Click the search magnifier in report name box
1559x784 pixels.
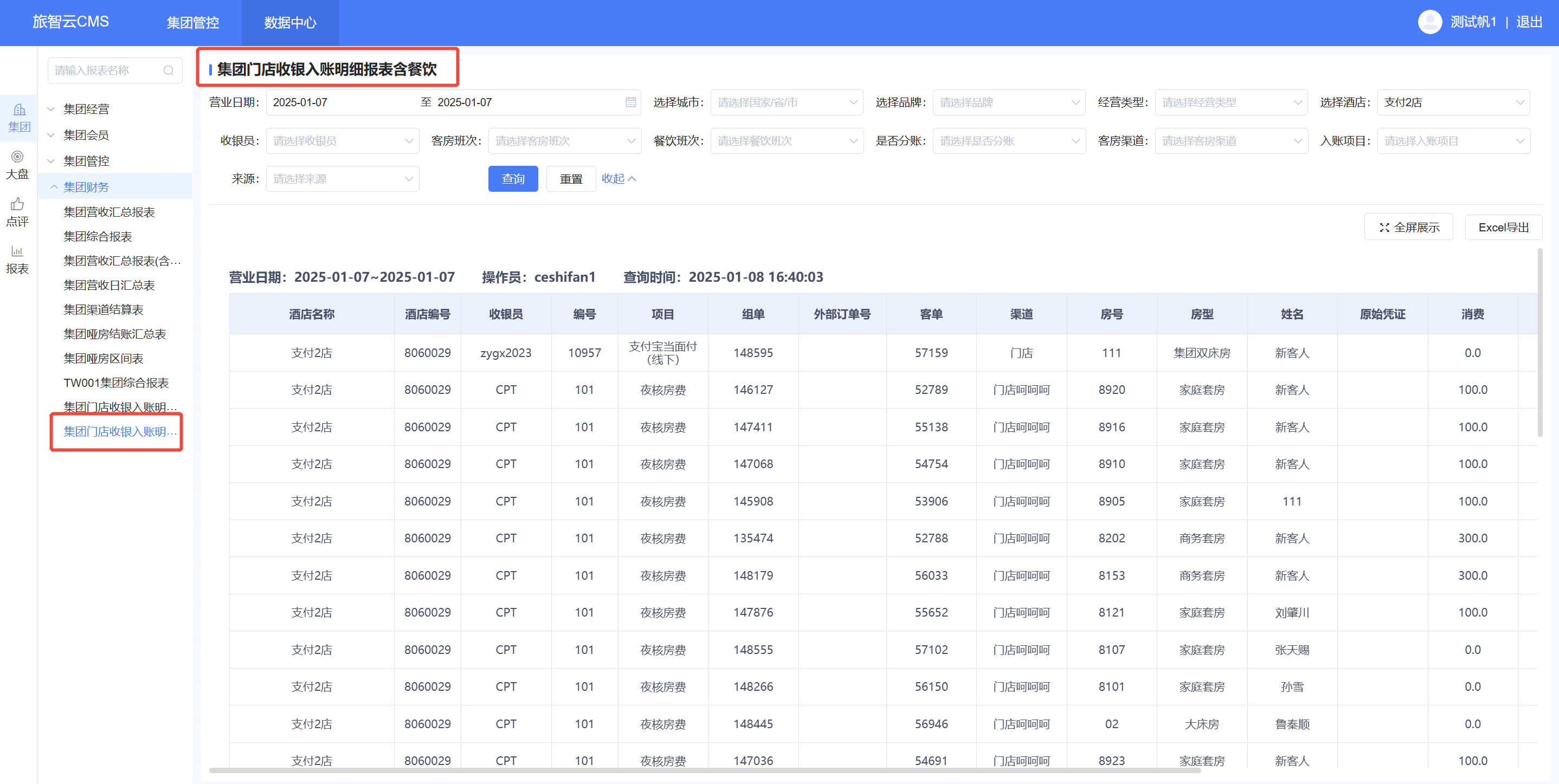pos(168,71)
